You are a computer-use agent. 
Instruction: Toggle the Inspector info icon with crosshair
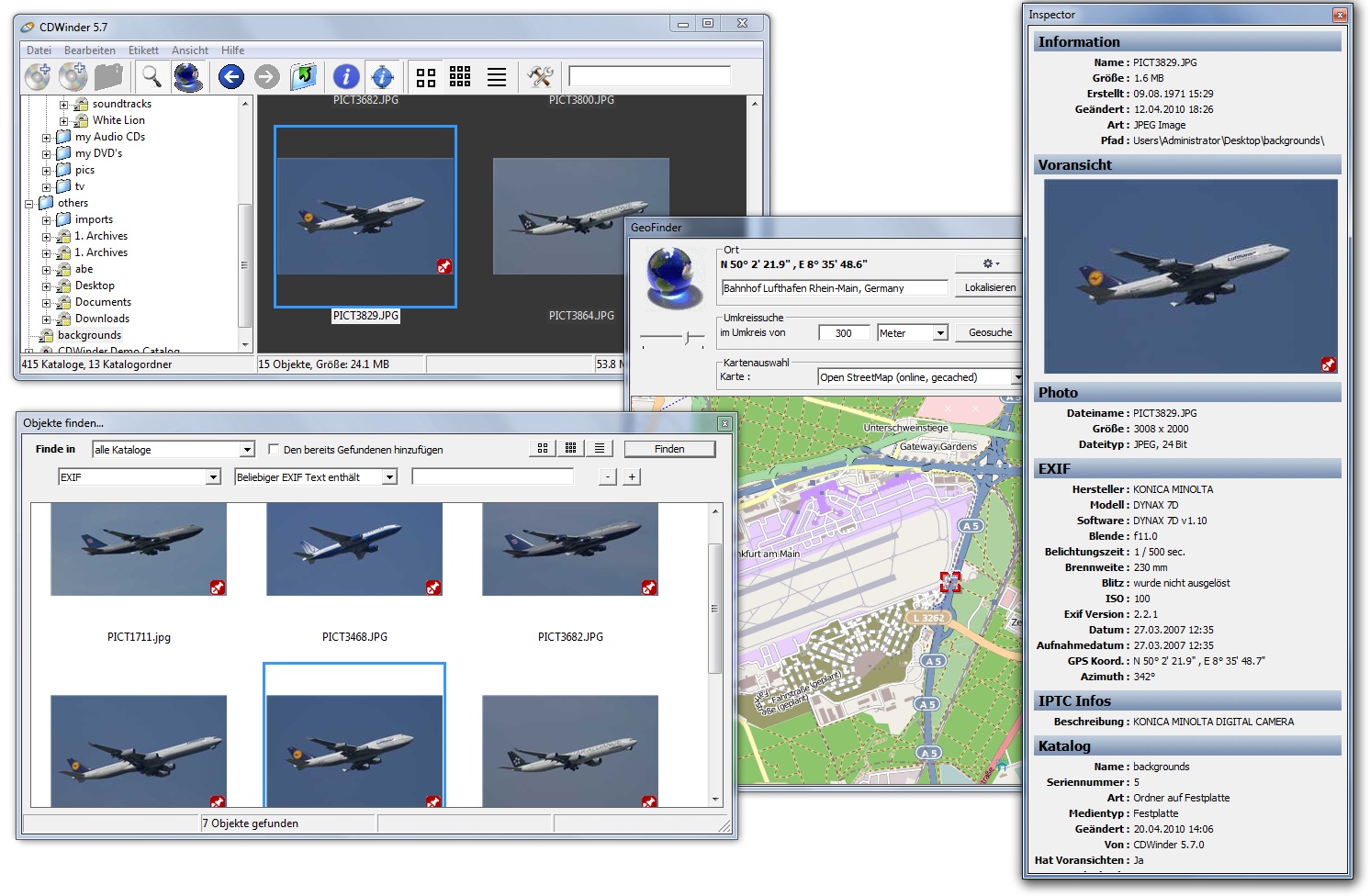tap(382, 76)
